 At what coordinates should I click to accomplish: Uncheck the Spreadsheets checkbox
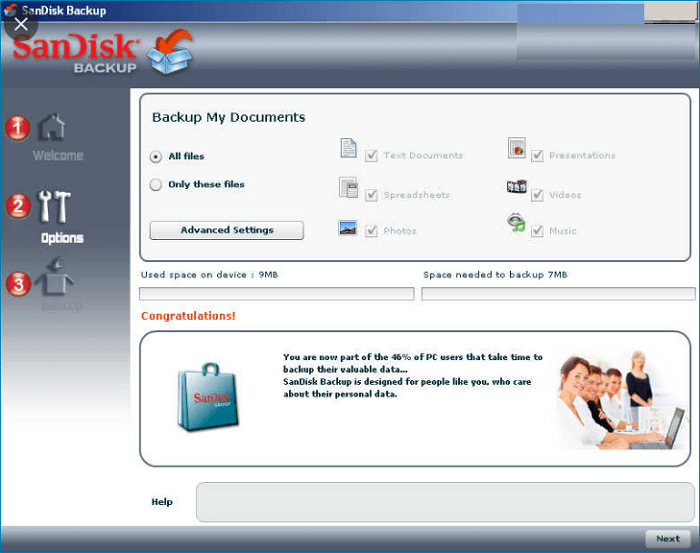371,195
